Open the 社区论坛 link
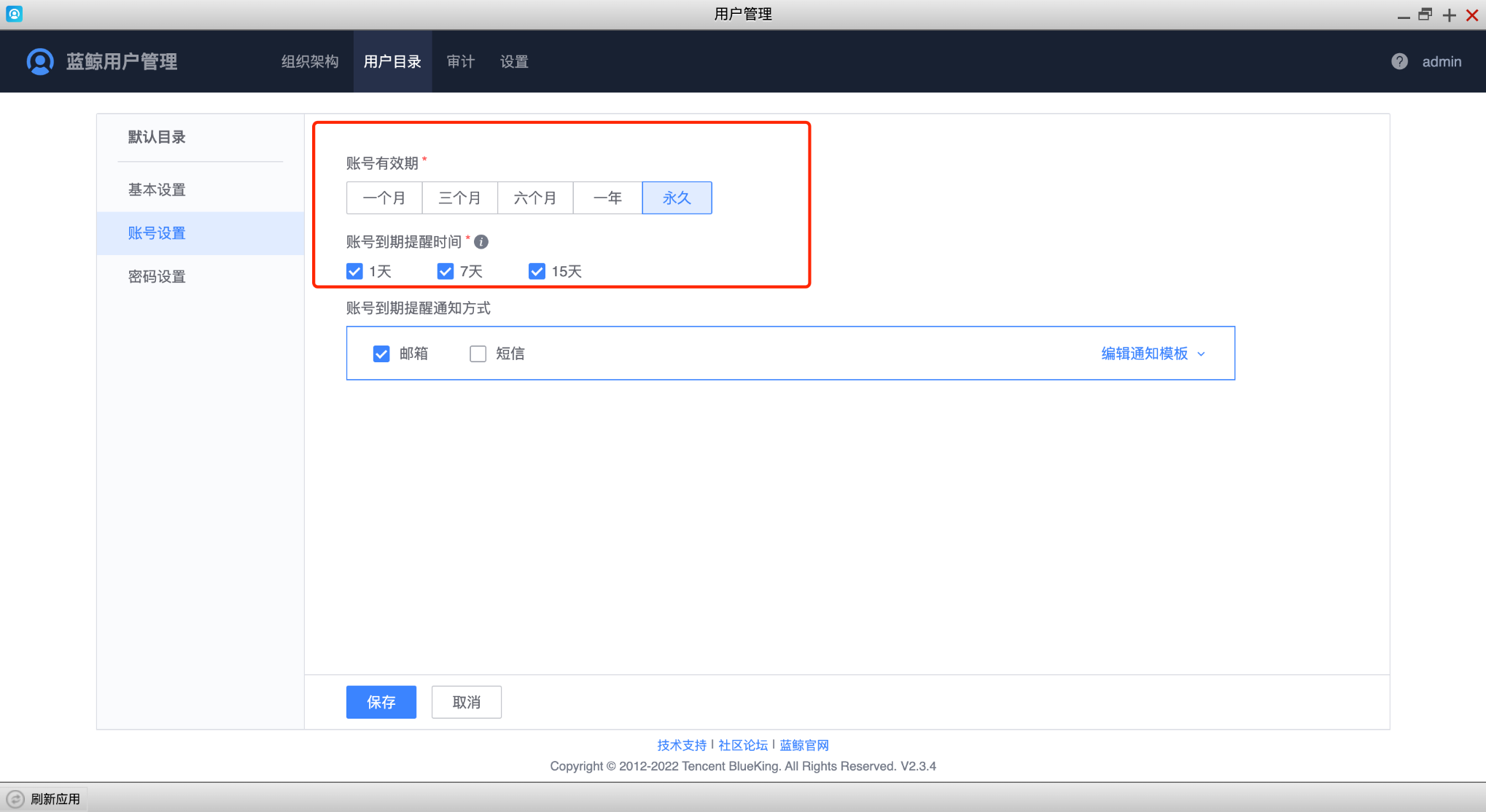 click(743, 745)
